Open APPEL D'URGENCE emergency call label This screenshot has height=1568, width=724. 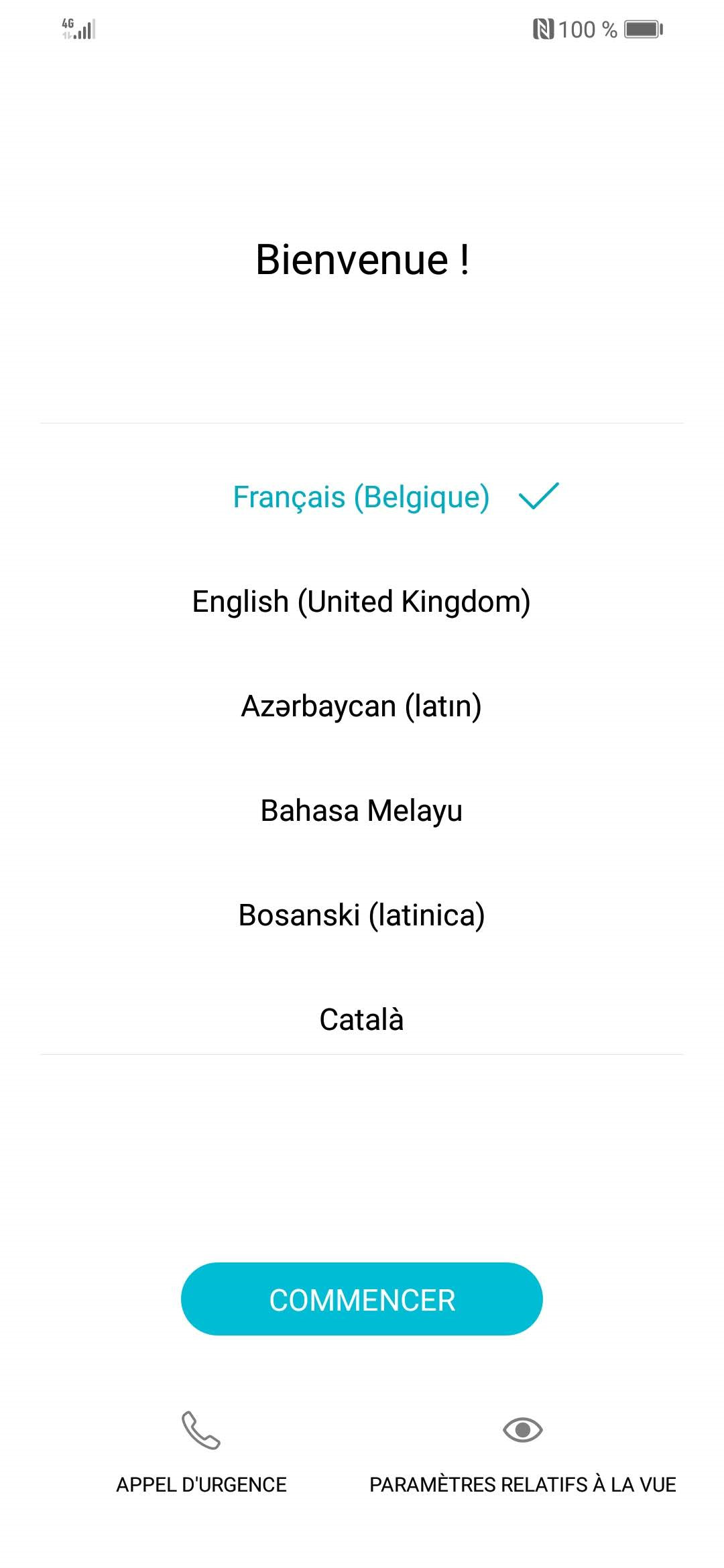pos(201,1485)
